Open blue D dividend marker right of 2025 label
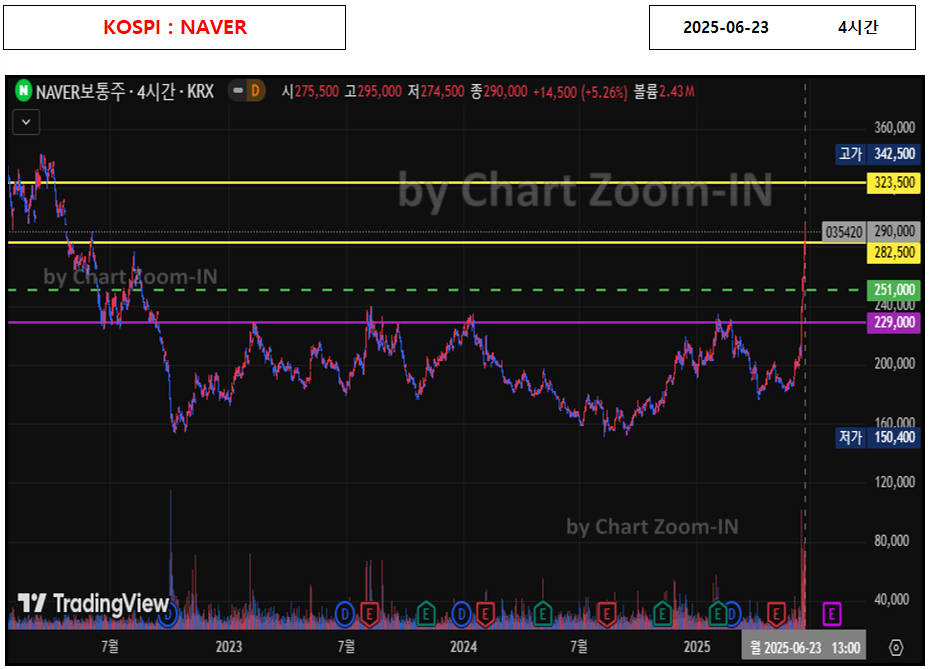The width and height of the screenshot is (929, 669). pos(733,614)
